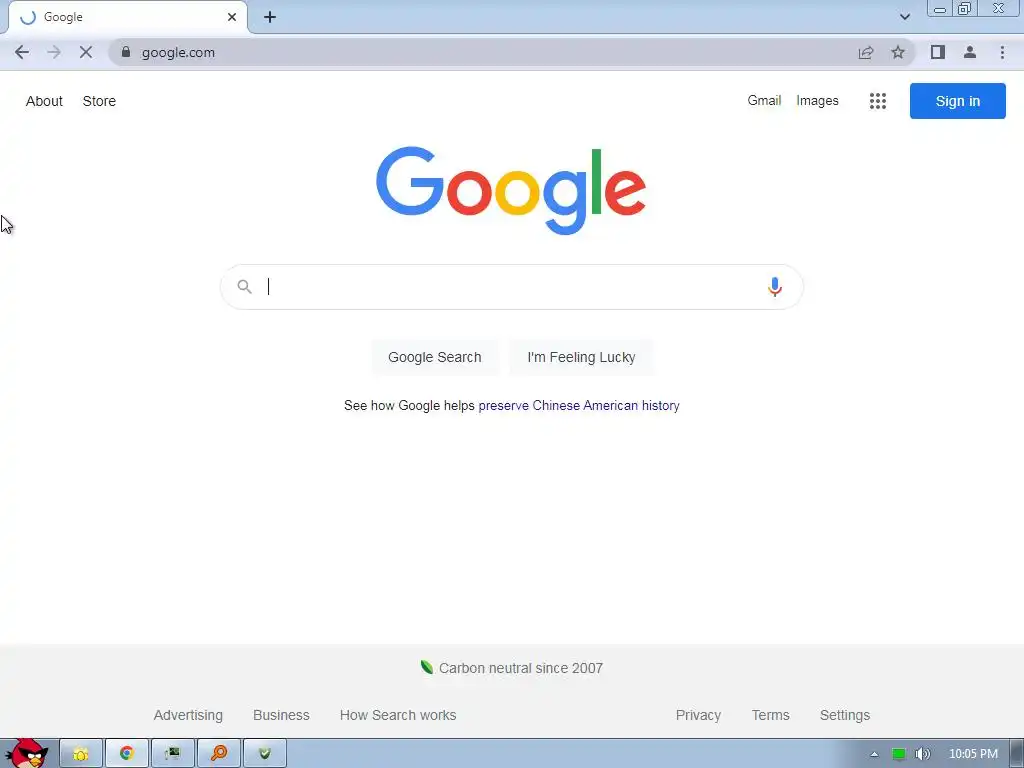
Task: Open the Business footer link
Action: click(281, 715)
